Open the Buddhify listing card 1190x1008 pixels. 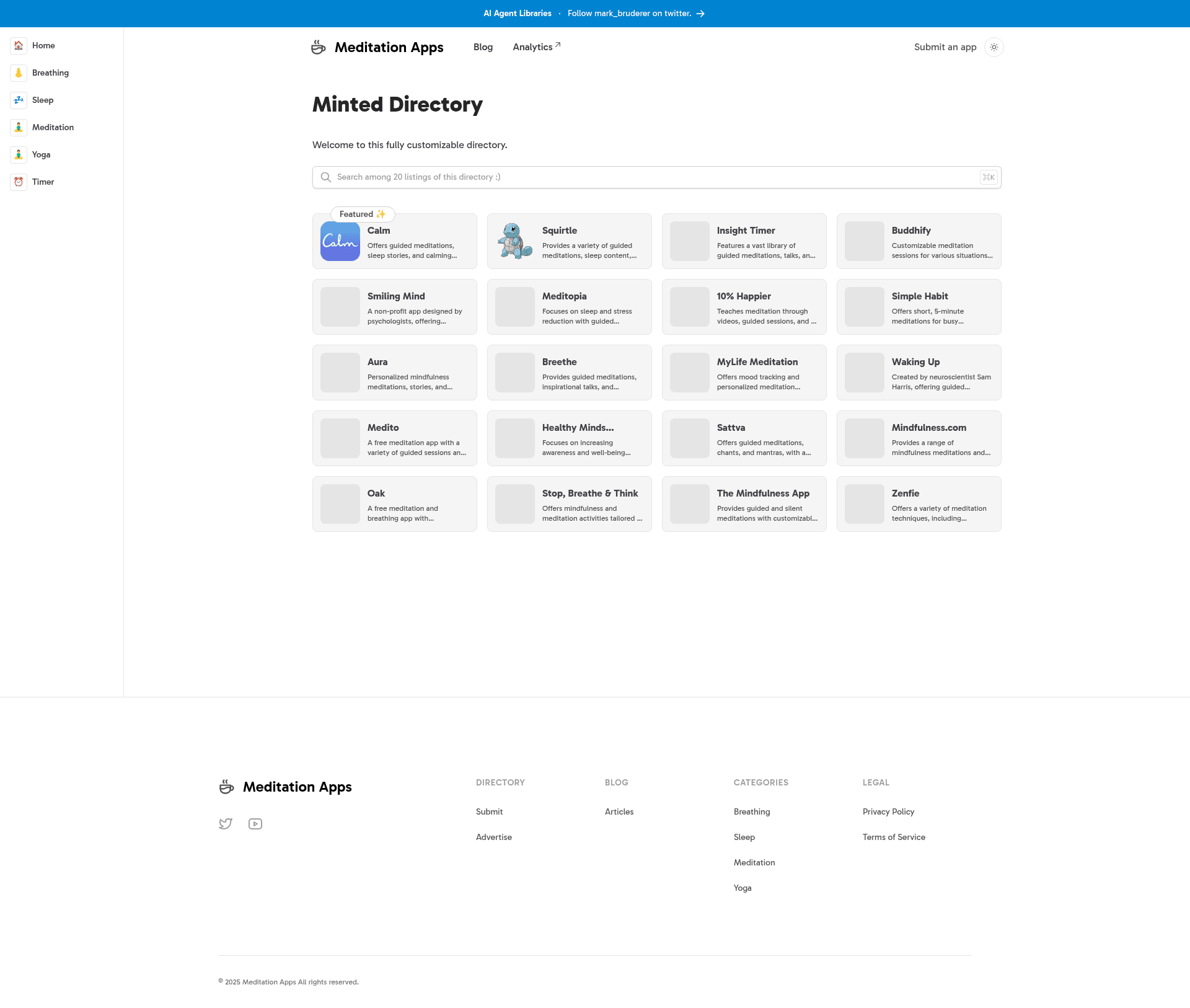(x=919, y=241)
